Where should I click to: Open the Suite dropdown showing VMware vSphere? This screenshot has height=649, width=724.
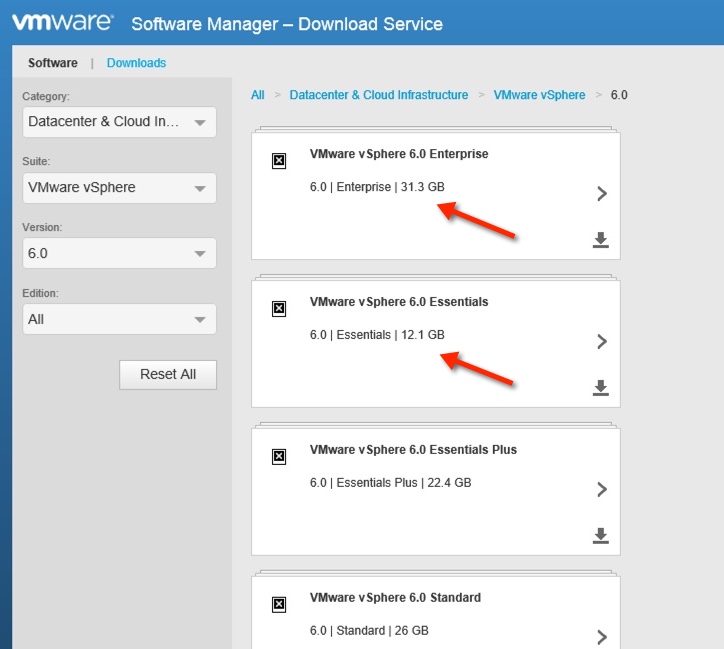pyautogui.click(x=119, y=187)
